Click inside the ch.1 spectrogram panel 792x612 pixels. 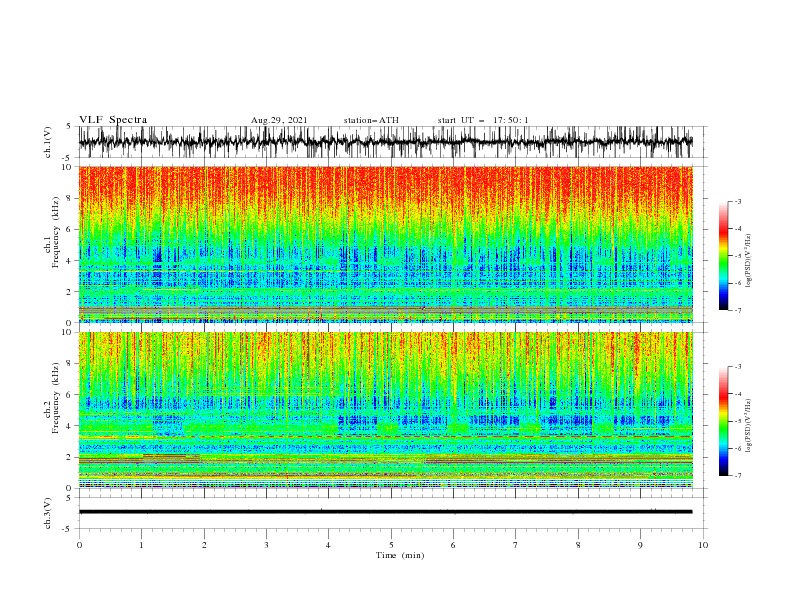coord(385,244)
